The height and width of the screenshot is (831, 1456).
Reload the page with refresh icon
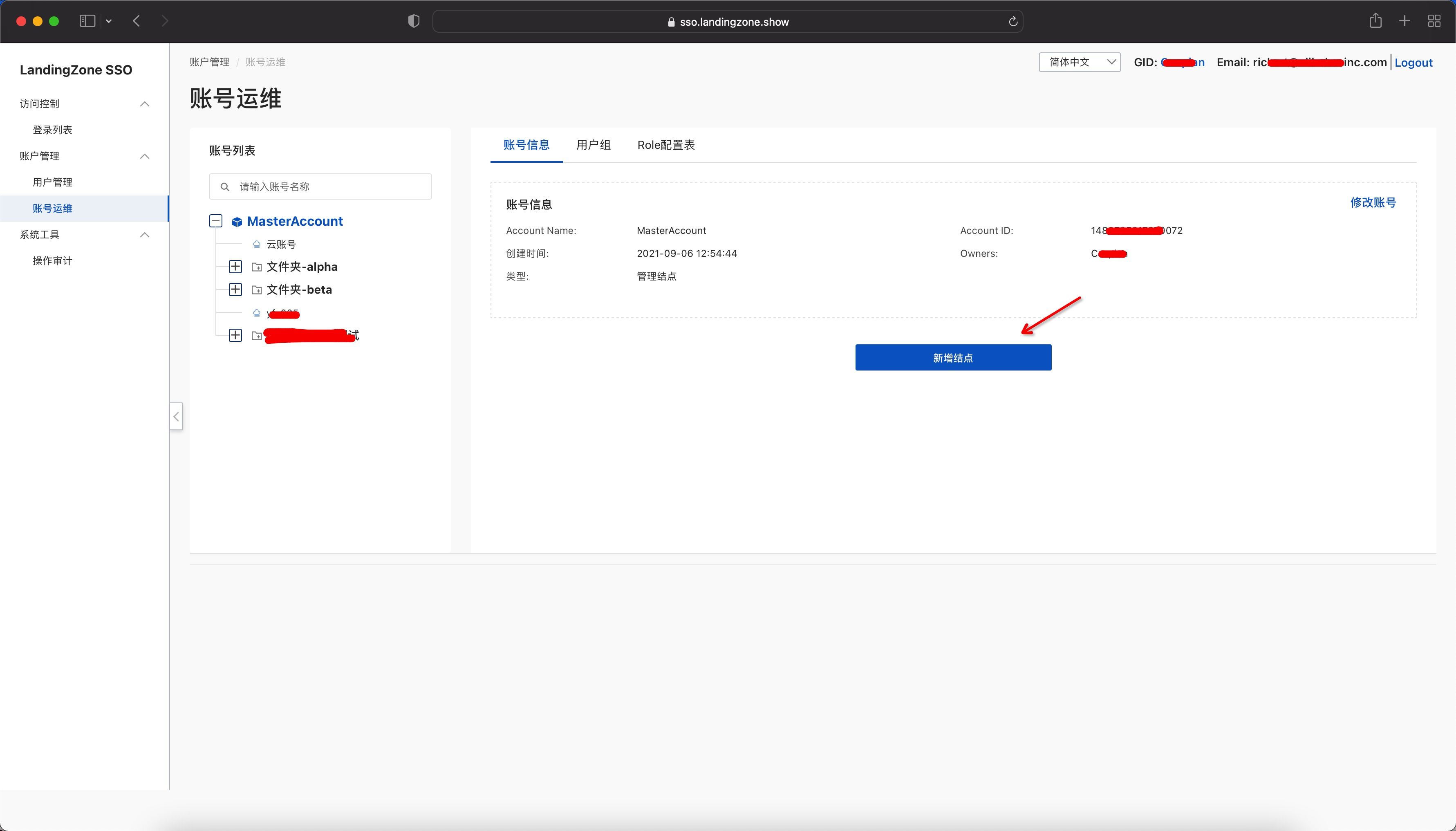tap(1013, 22)
